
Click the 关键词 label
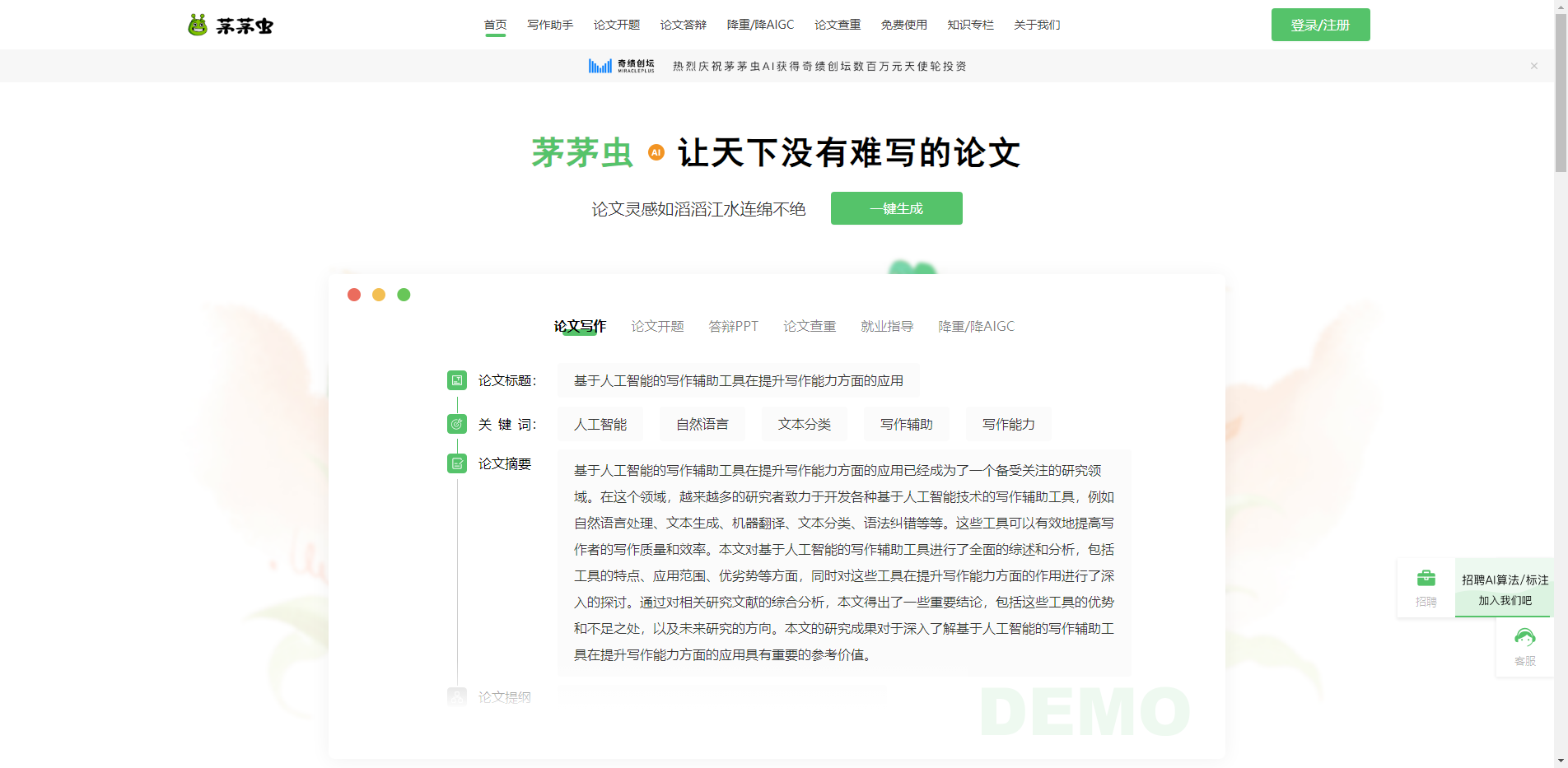(x=507, y=424)
